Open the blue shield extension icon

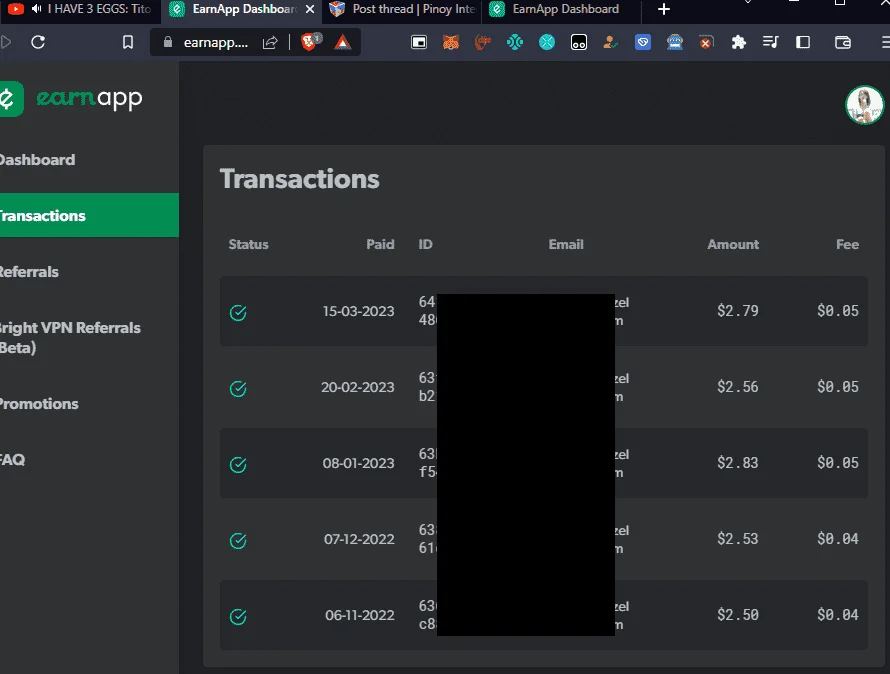[x=643, y=42]
